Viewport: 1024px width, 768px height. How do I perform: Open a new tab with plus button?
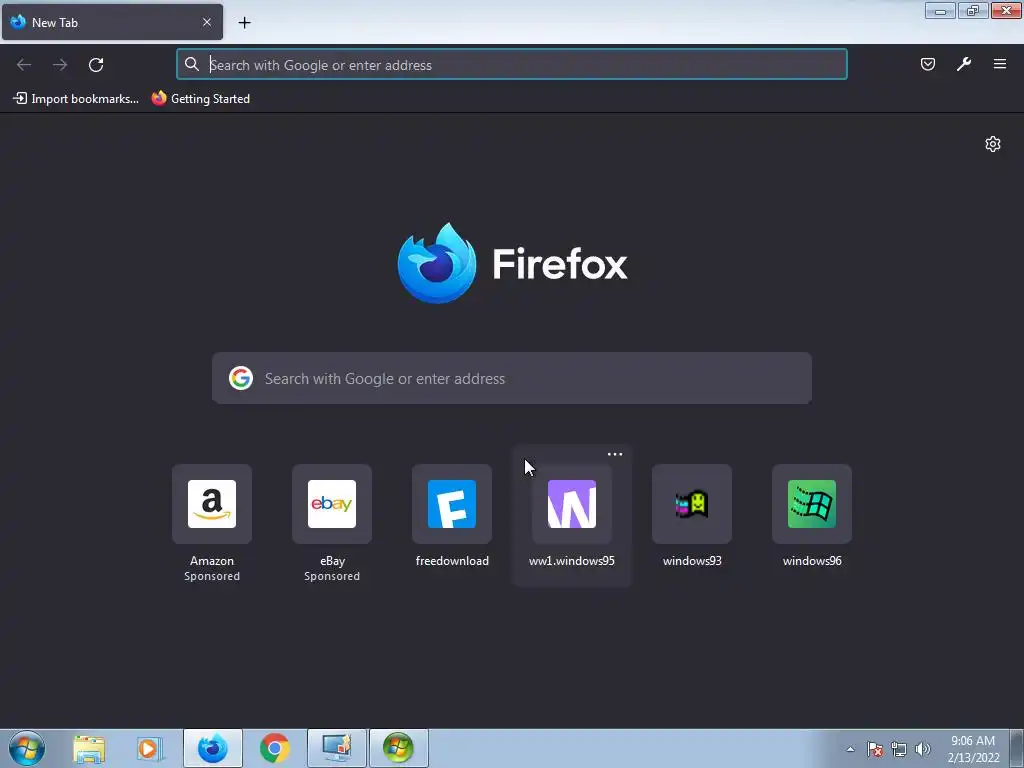244,23
